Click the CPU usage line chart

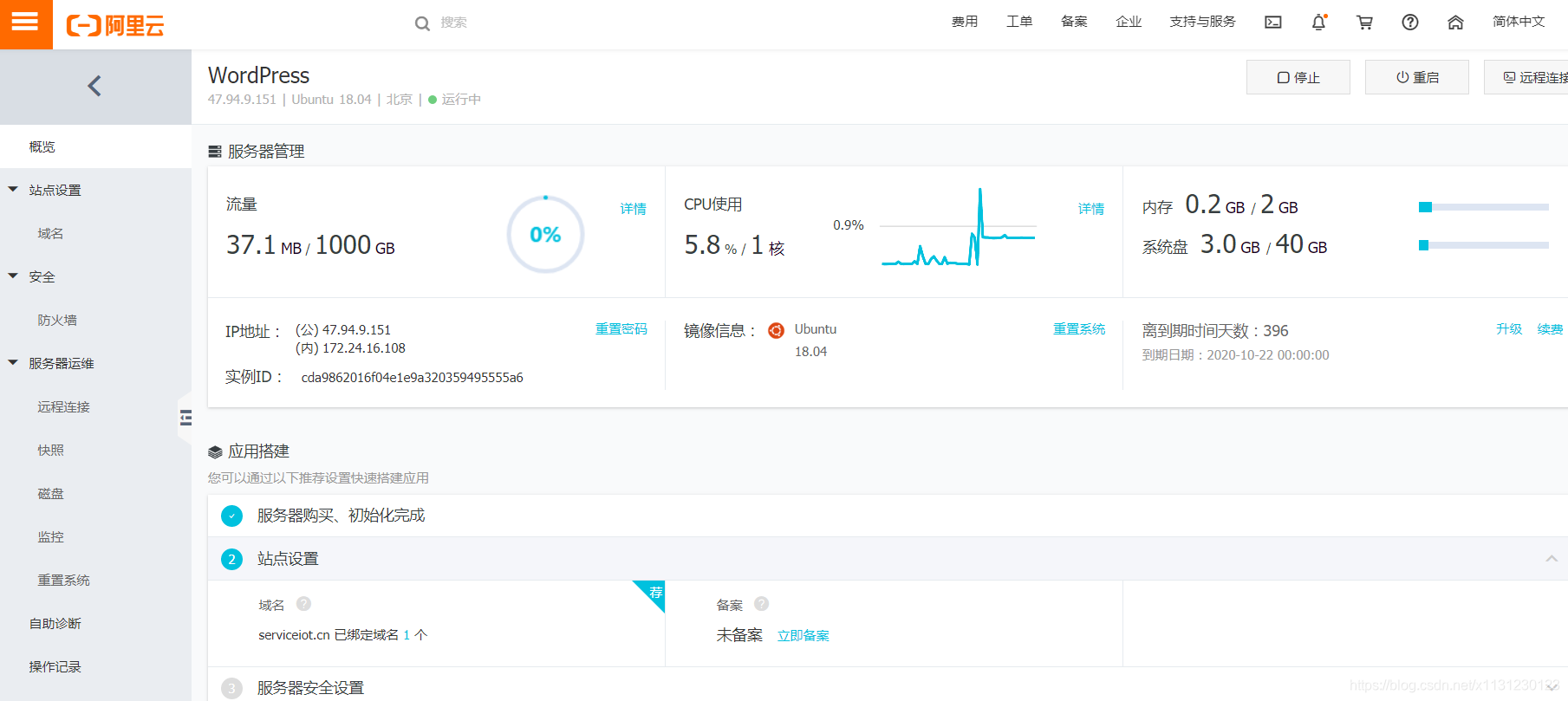(958, 227)
